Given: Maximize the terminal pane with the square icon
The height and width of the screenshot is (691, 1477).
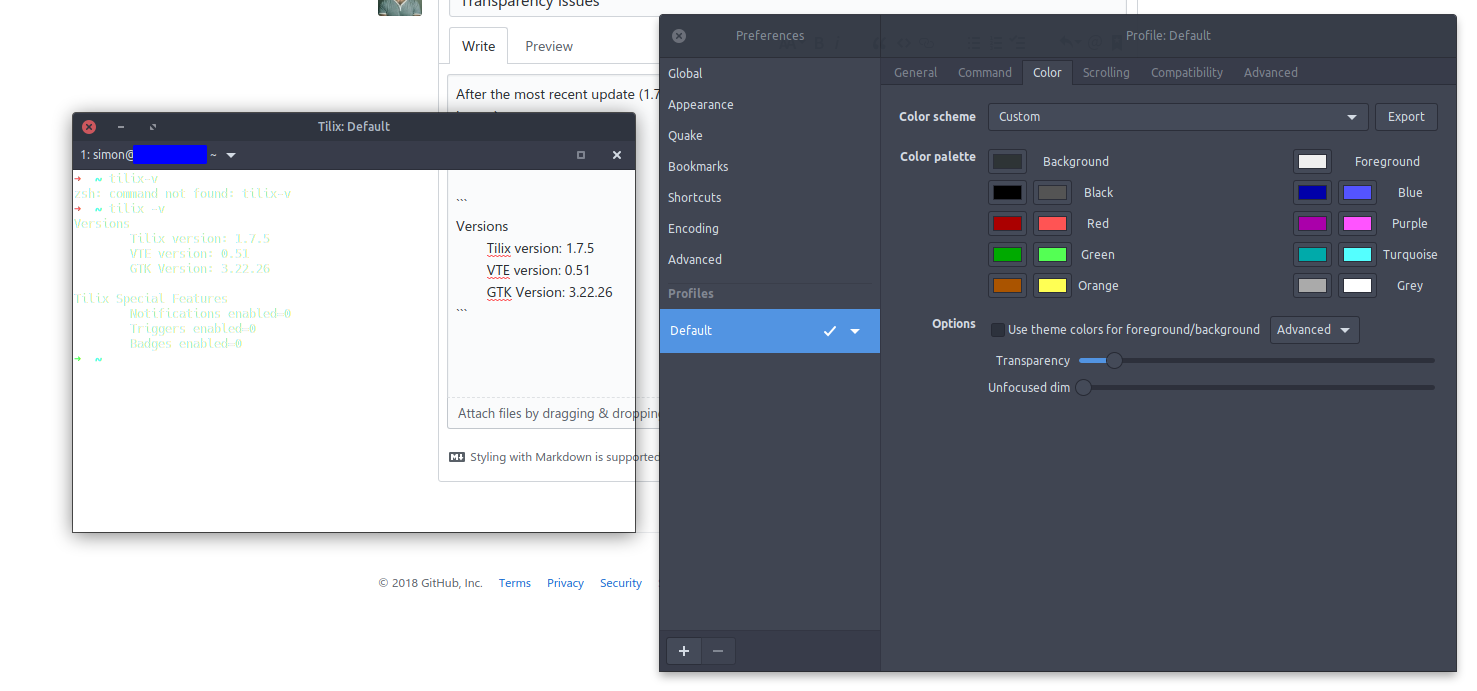Looking at the screenshot, I should point(581,155).
